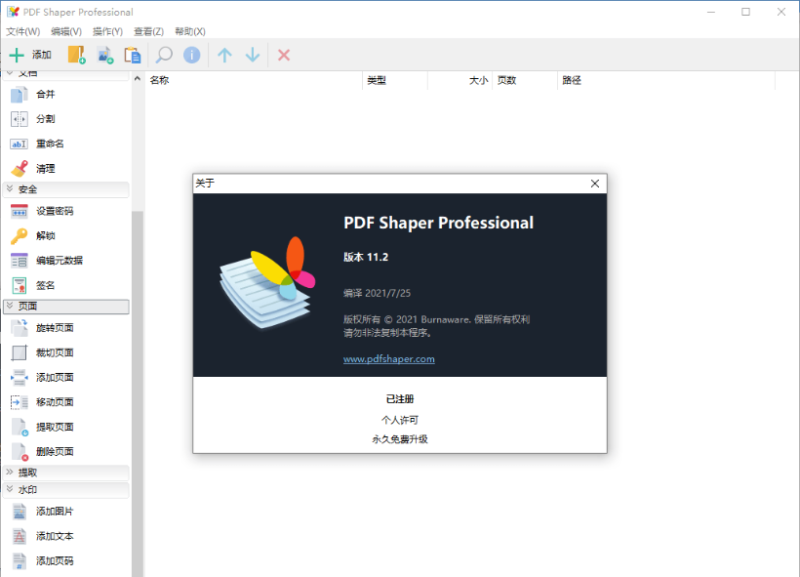This screenshot has height=577, width=800.
Task: Collapse the 安全 security section
Action: tap(66, 189)
